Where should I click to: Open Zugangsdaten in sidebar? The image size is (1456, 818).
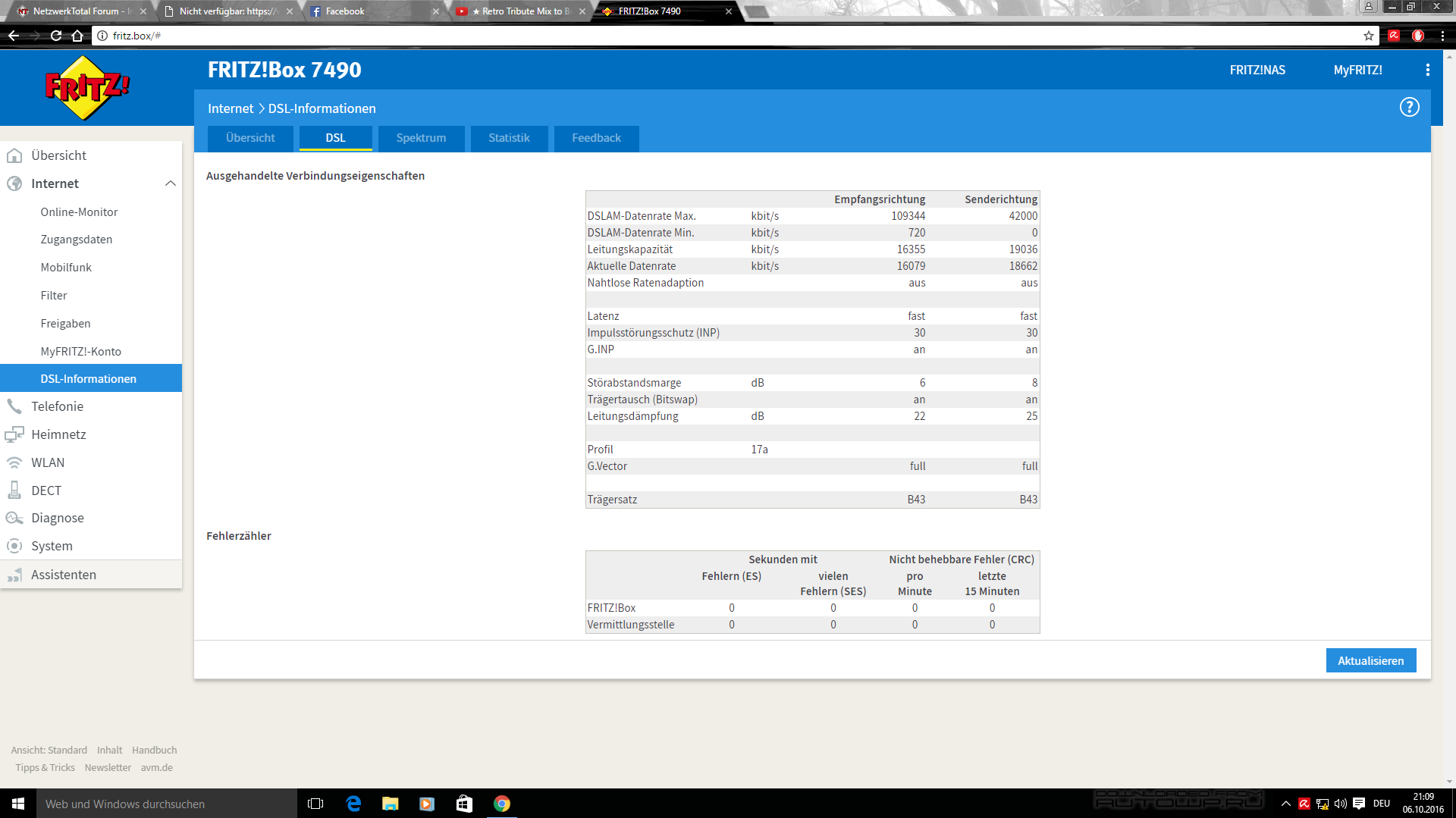click(x=77, y=240)
